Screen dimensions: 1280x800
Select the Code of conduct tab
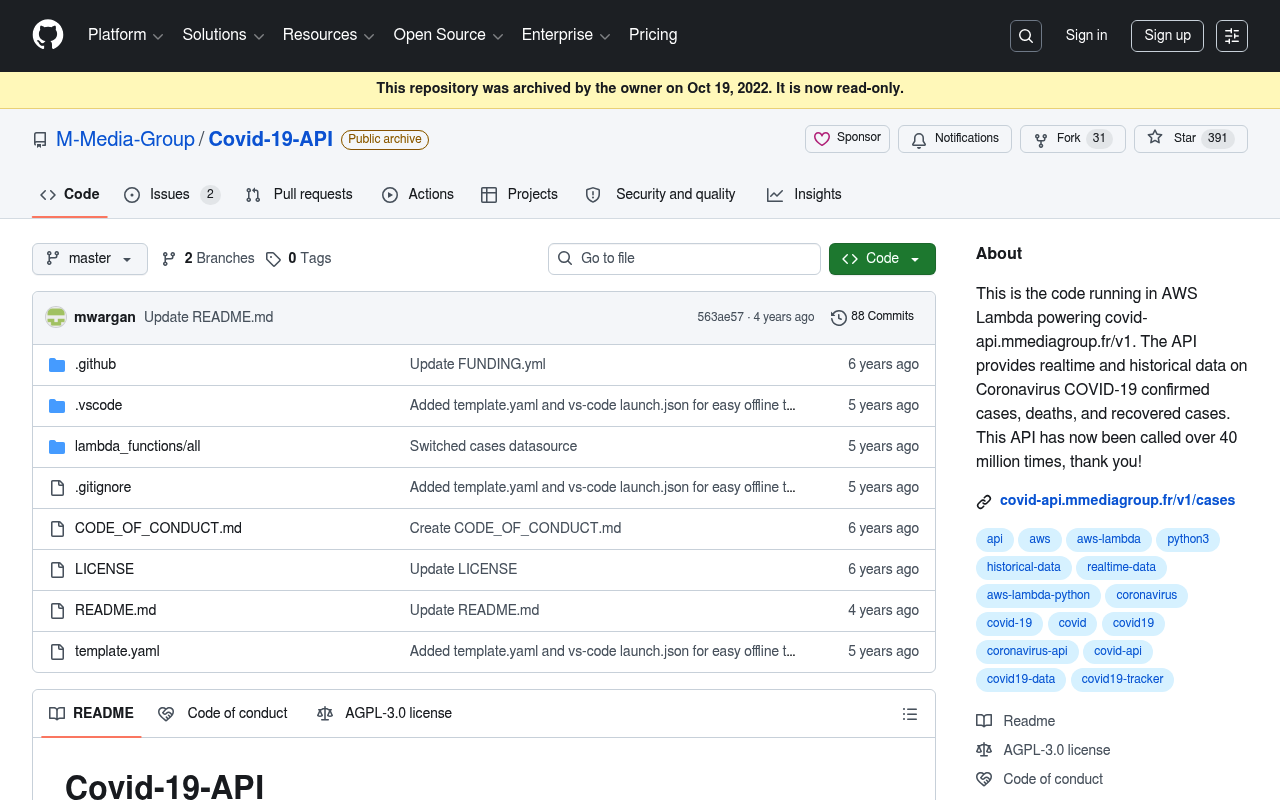(x=223, y=714)
